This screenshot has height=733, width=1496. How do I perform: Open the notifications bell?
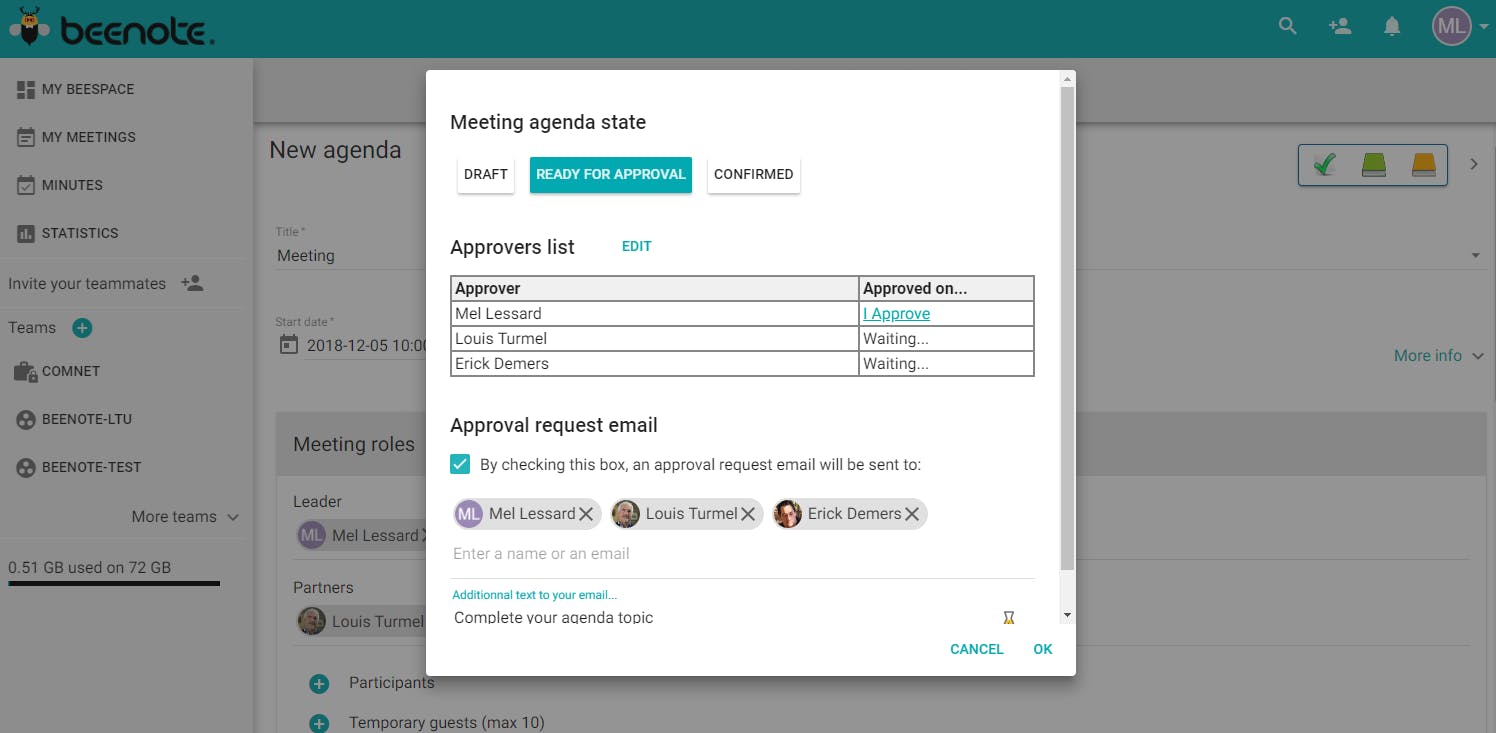[x=1392, y=27]
